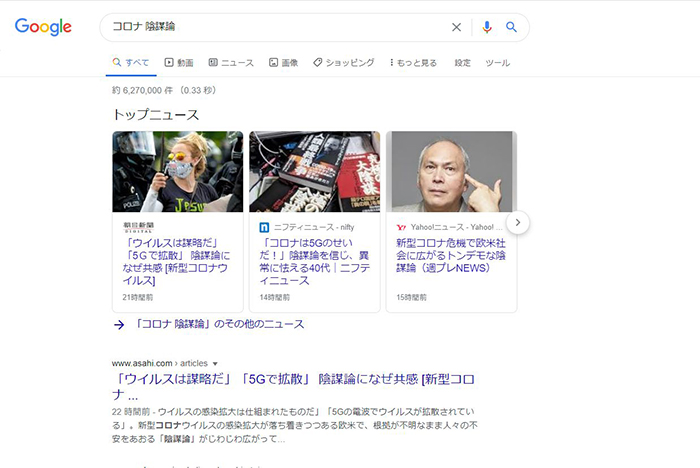
Task: Open thumbnail of conspiracy books pile
Action: [315, 171]
